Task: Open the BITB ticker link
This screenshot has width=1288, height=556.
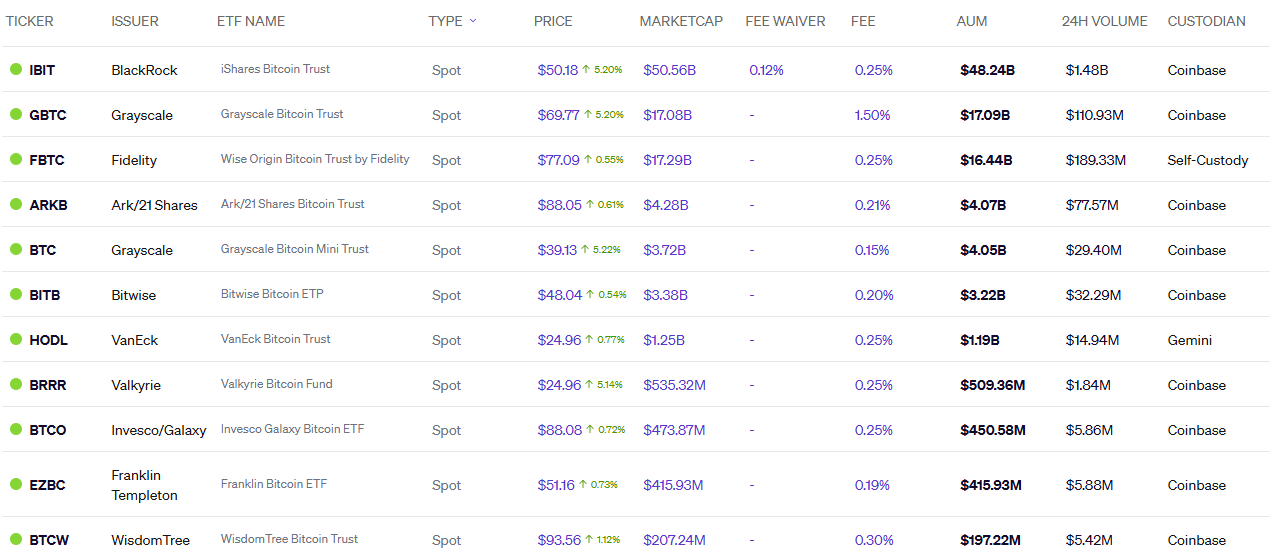Action: point(44,295)
